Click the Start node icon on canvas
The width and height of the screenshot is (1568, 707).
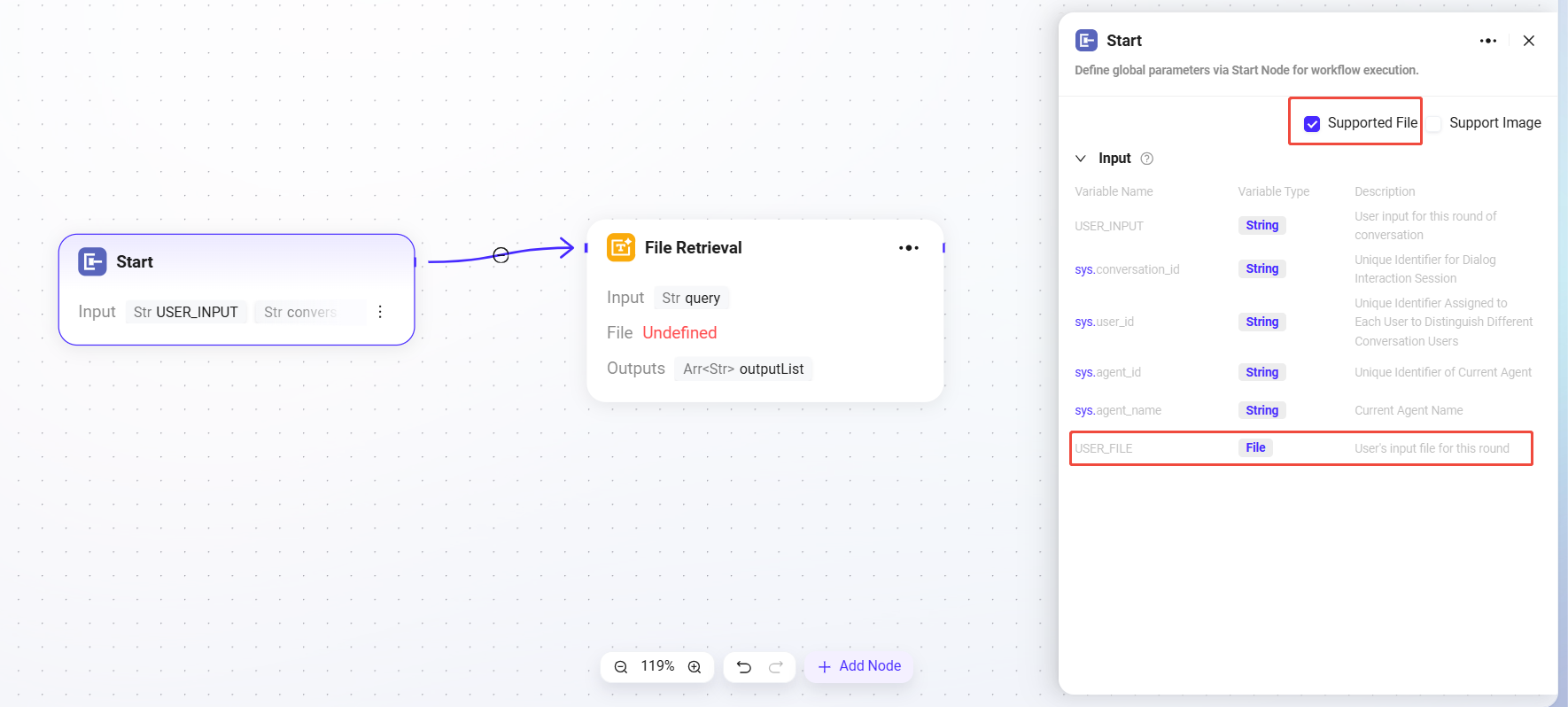(x=92, y=262)
